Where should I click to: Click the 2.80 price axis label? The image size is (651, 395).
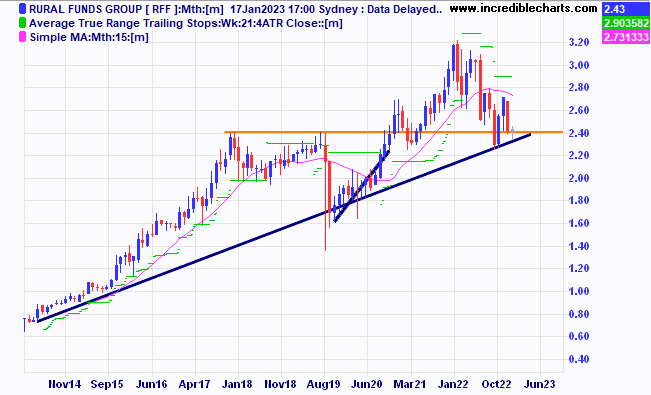pyautogui.click(x=579, y=88)
